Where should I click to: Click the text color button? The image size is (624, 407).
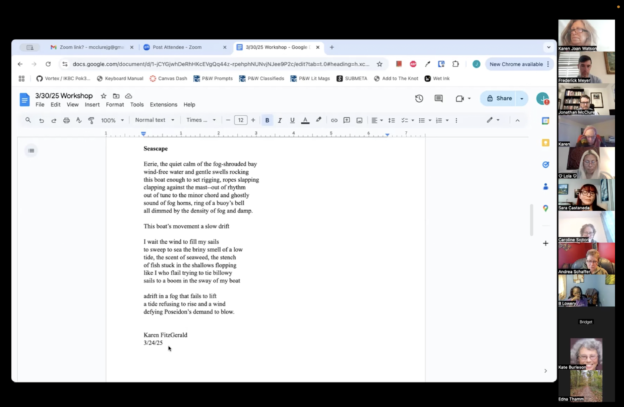(305, 120)
